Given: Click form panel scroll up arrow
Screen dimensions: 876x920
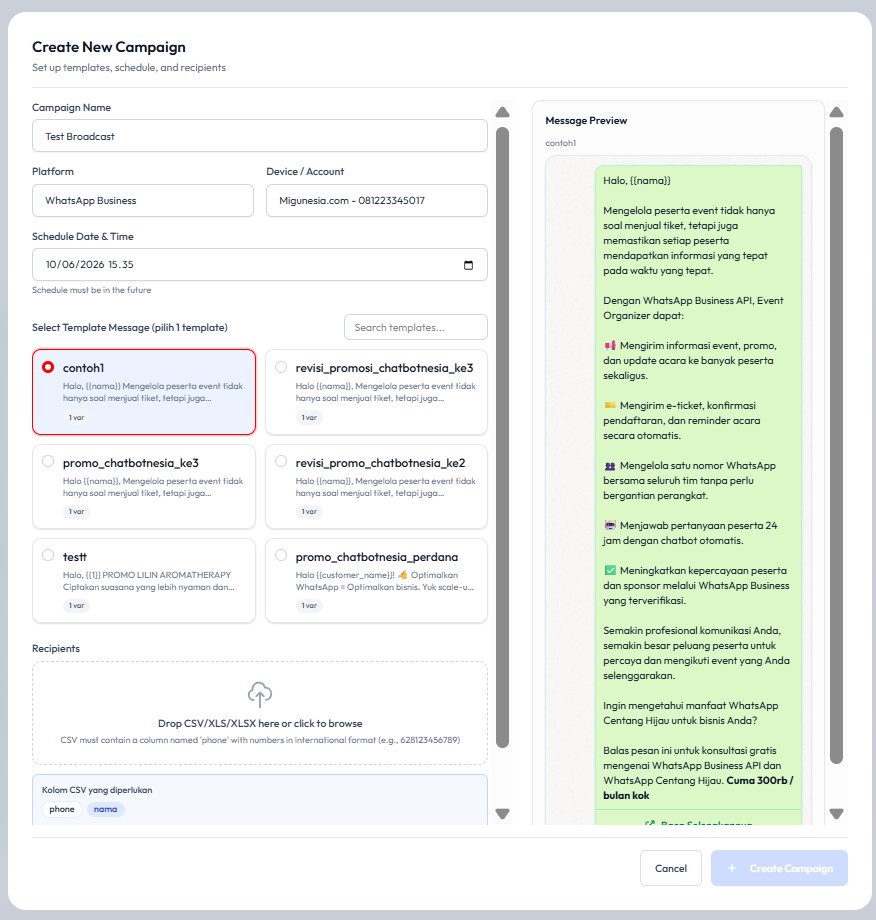Looking at the screenshot, I should tap(502, 112).
